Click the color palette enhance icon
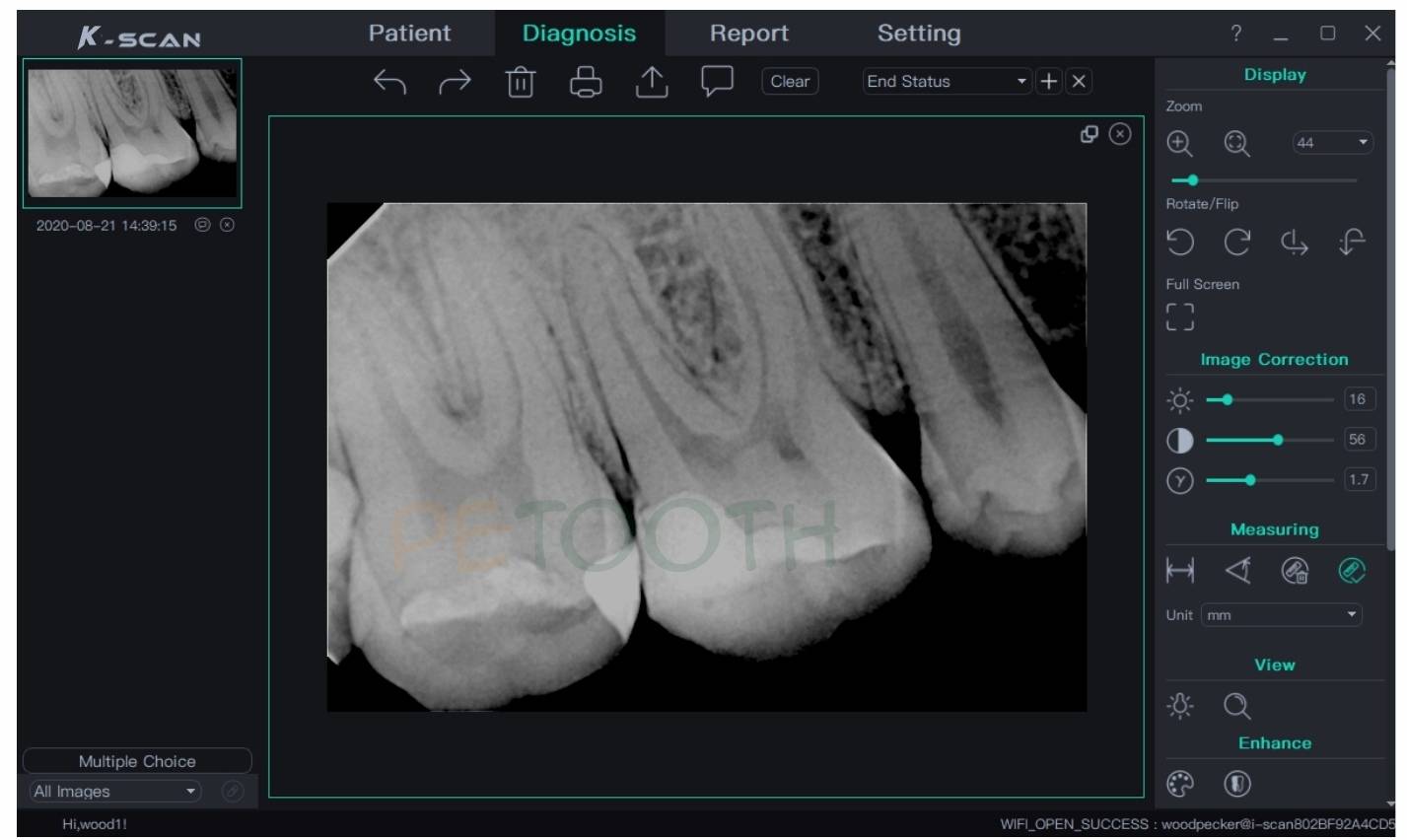Screen dimensions: 1407x840 1180,784
